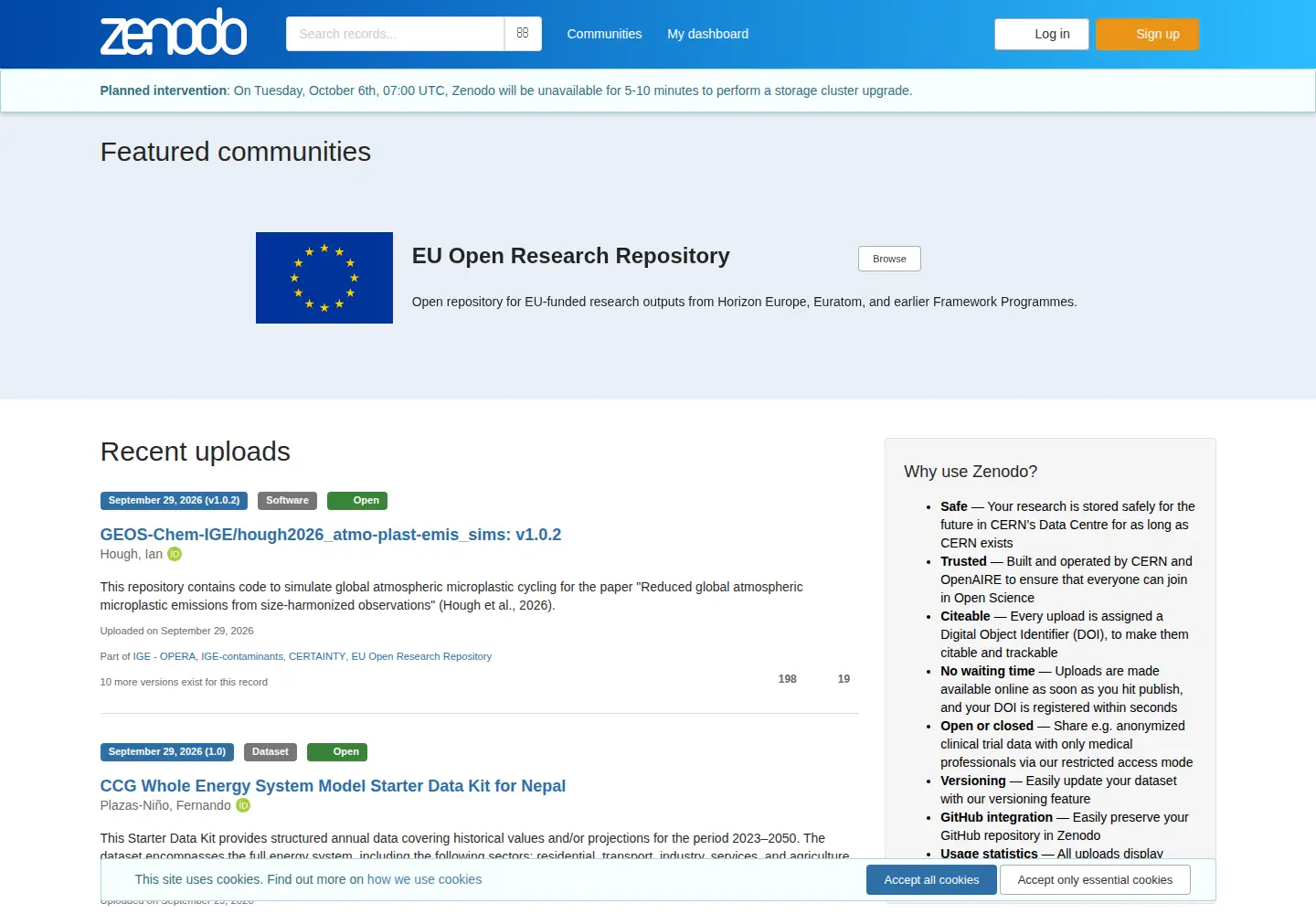Click the Zenodo logo
Screen dimensions: 1316x914
[x=174, y=32]
